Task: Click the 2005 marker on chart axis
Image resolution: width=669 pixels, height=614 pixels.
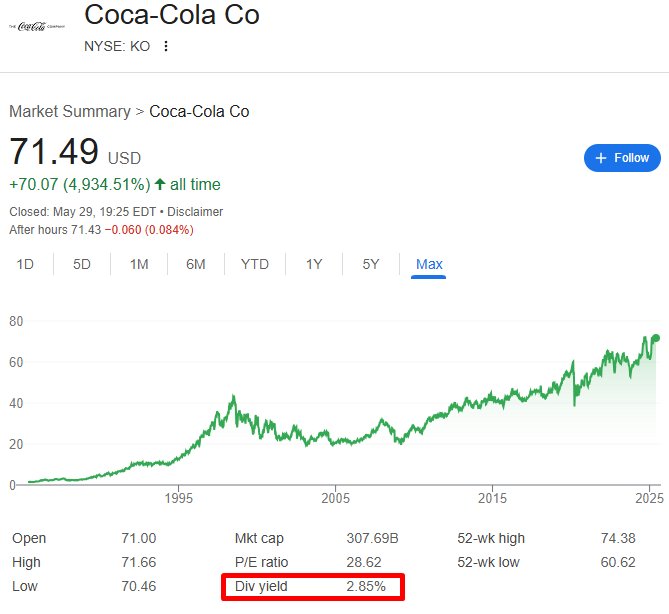Action: click(335, 498)
